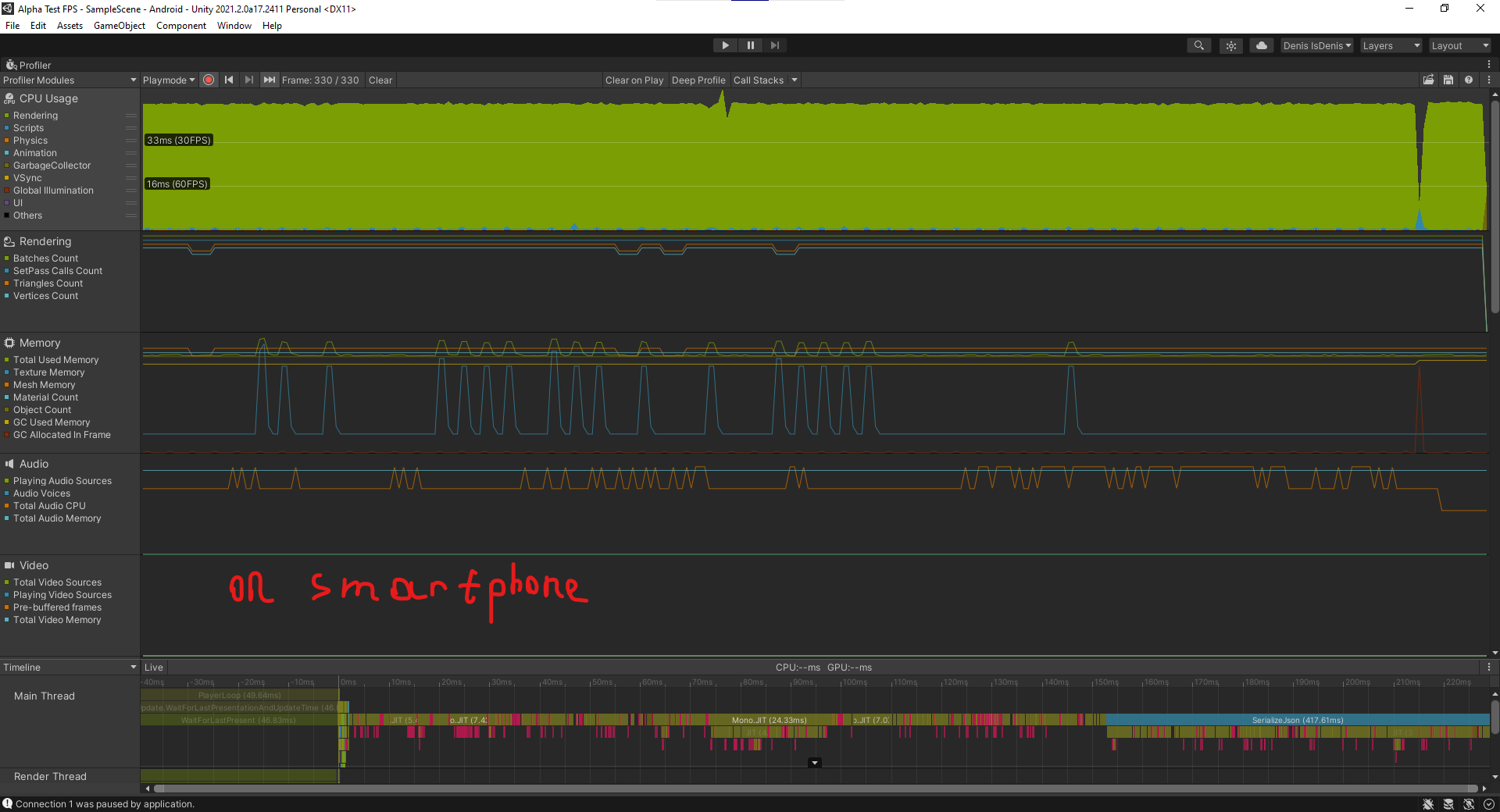Screen dimensions: 1500x812
Task: Toggle the GarbageCollector category
Action: (6, 166)
